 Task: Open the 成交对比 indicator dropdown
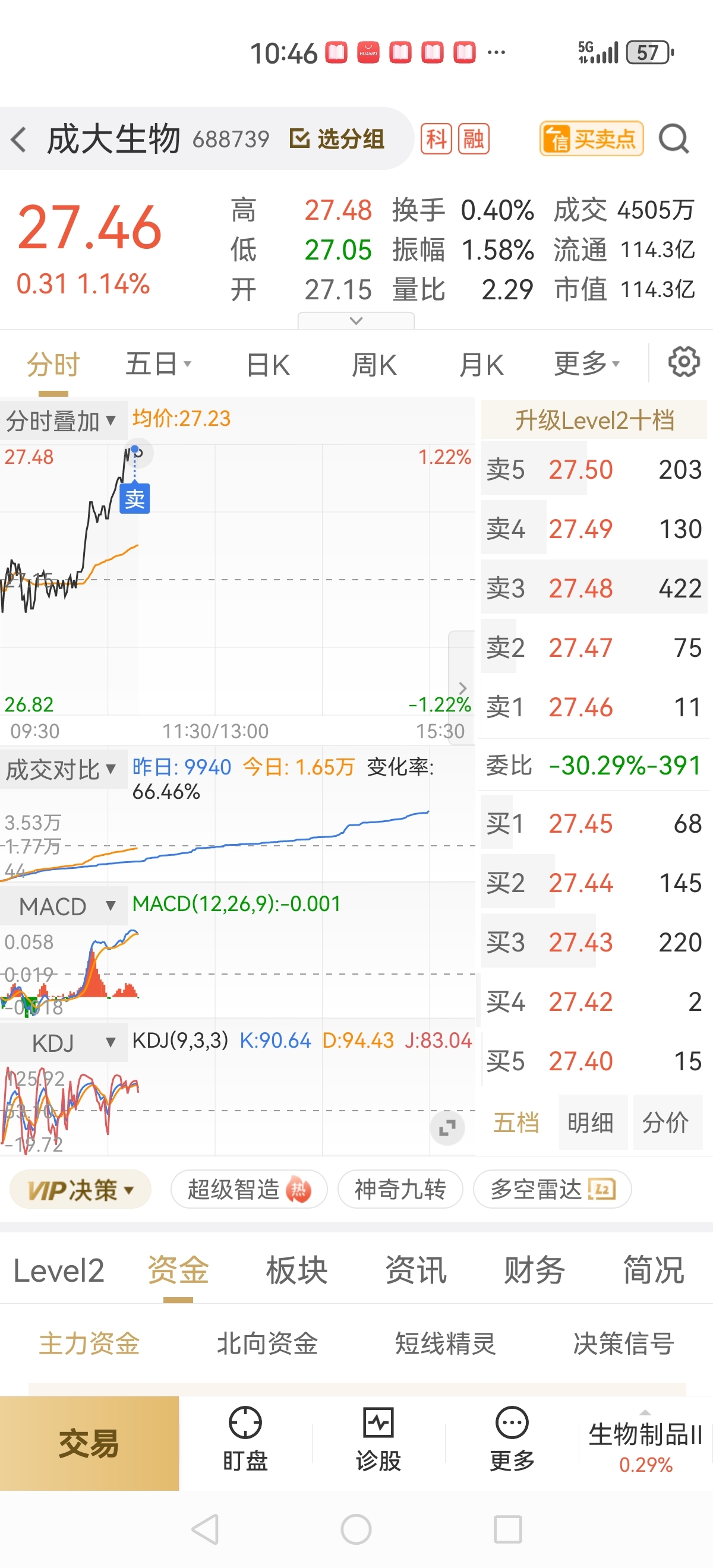point(63,769)
